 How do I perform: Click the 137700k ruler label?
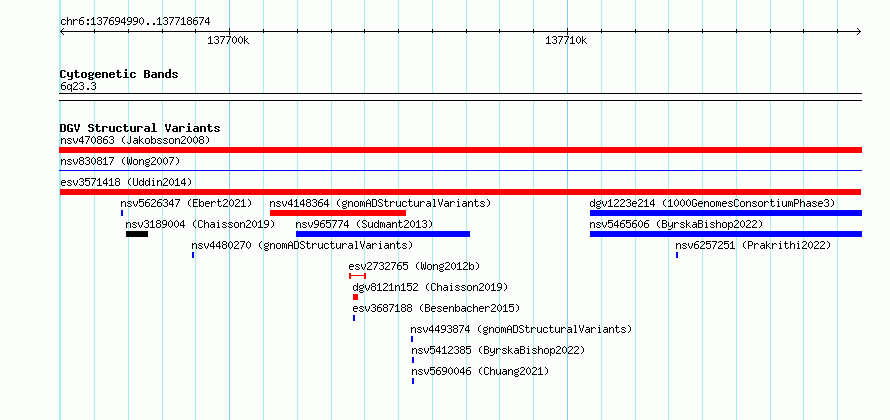[x=228, y=40]
